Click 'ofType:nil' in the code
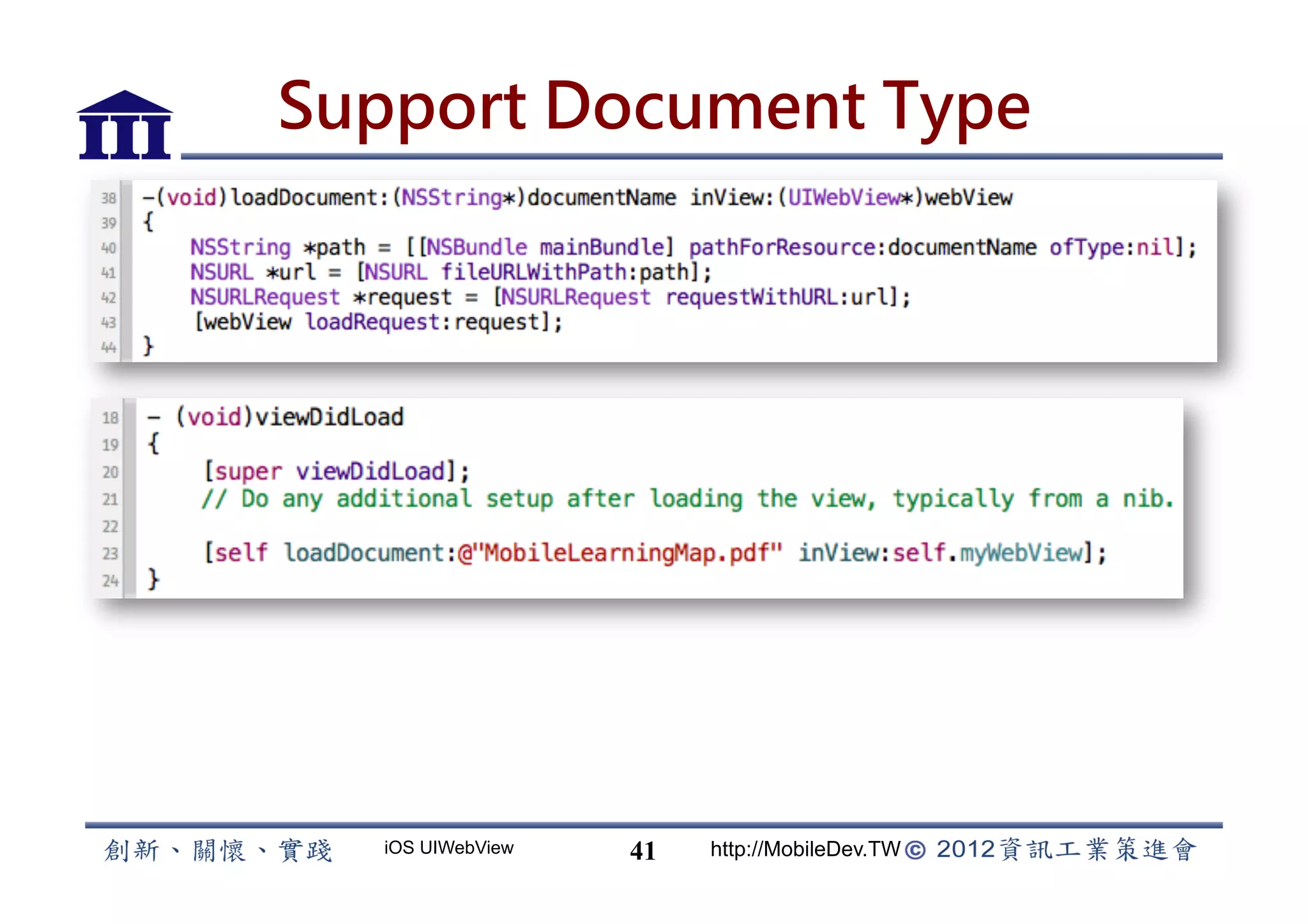The width and height of the screenshot is (1308, 924). pyautogui.click(x=1112, y=247)
